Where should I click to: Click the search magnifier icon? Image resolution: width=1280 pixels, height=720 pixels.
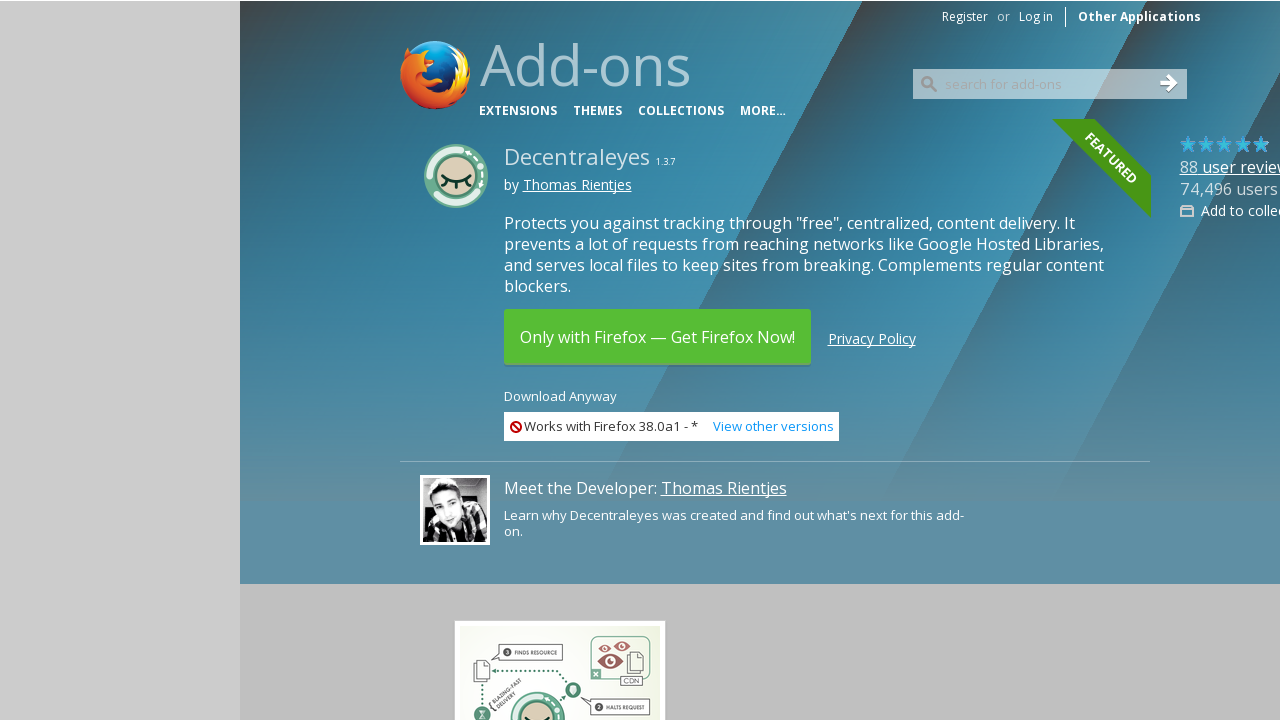[x=929, y=84]
